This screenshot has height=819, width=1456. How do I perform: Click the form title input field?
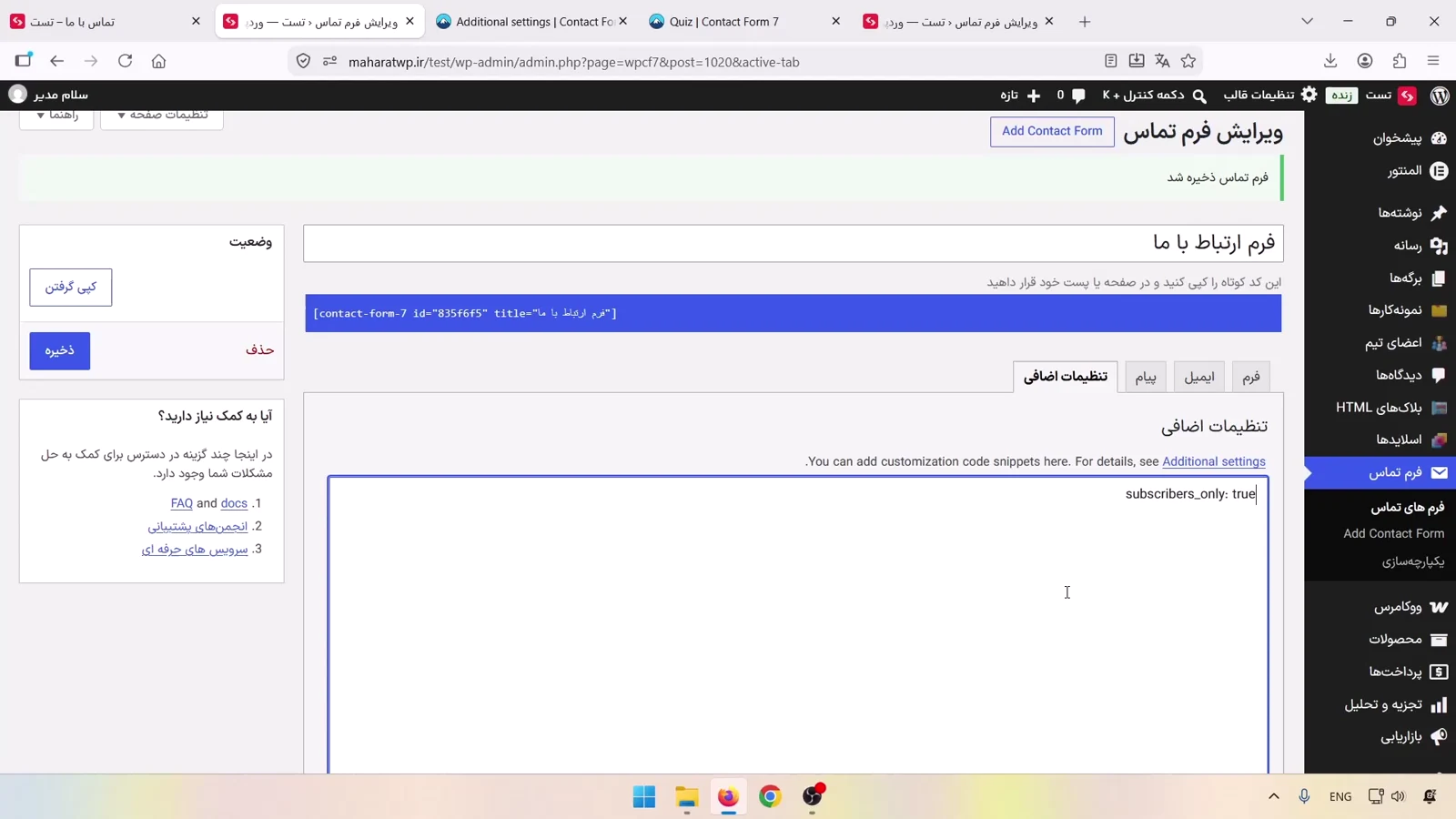coord(794,243)
